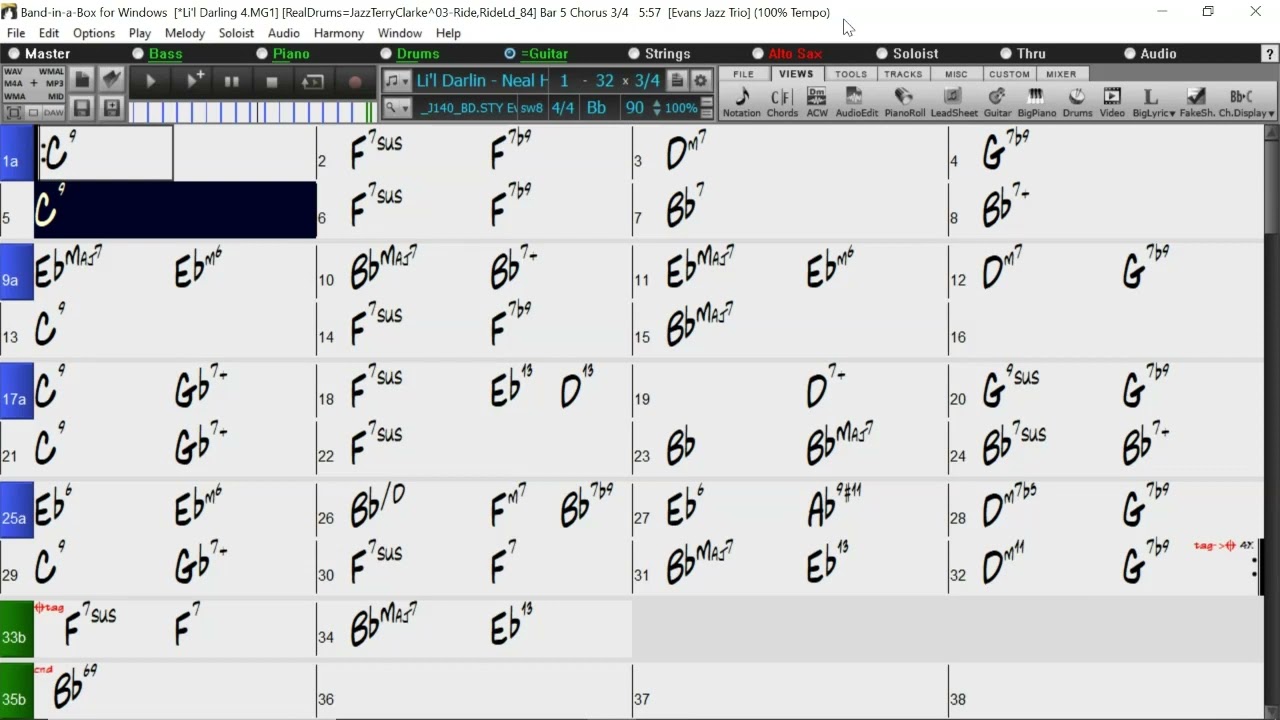Click the 3/4 chorus count setting

tap(648, 81)
